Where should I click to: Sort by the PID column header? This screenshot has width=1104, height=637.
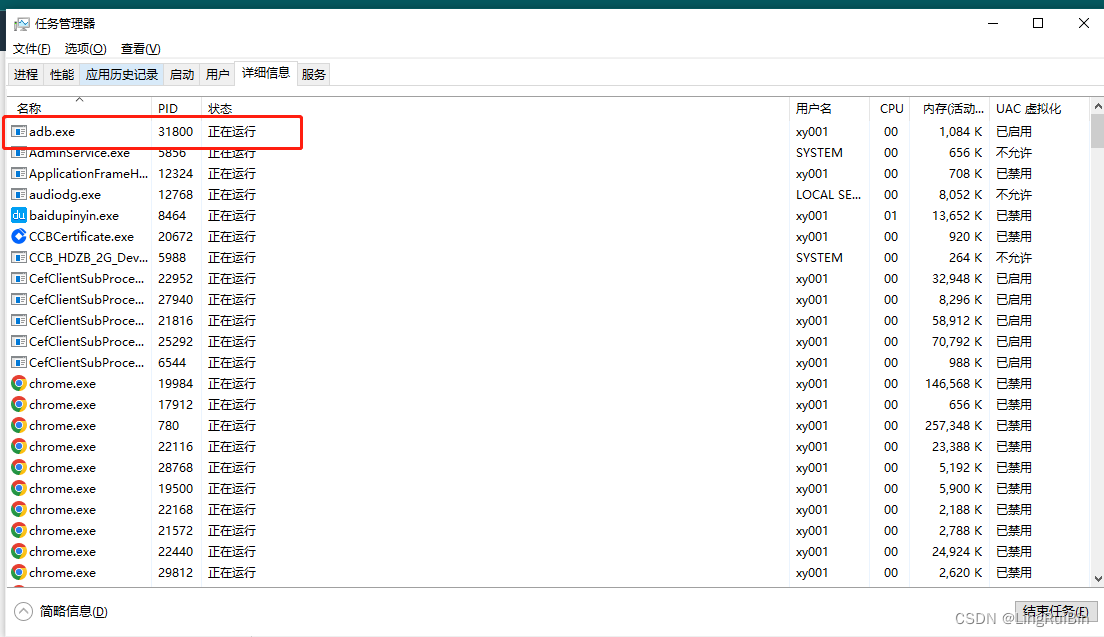(x=176, y=108)
